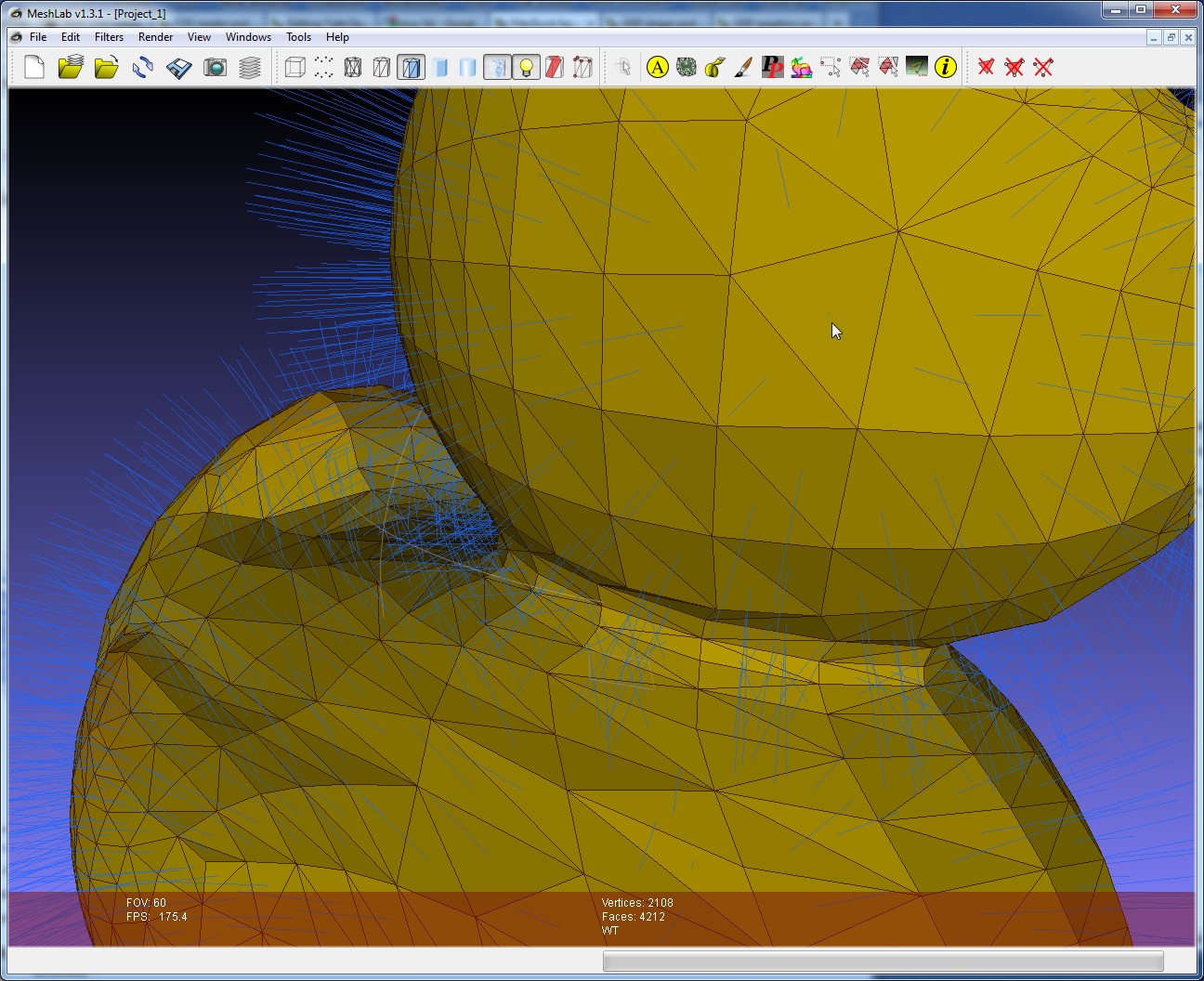Image resolution: width=1204 pixels, height=981 pixels.
Task: Expand the Windows menu
Action: (248, 37)
